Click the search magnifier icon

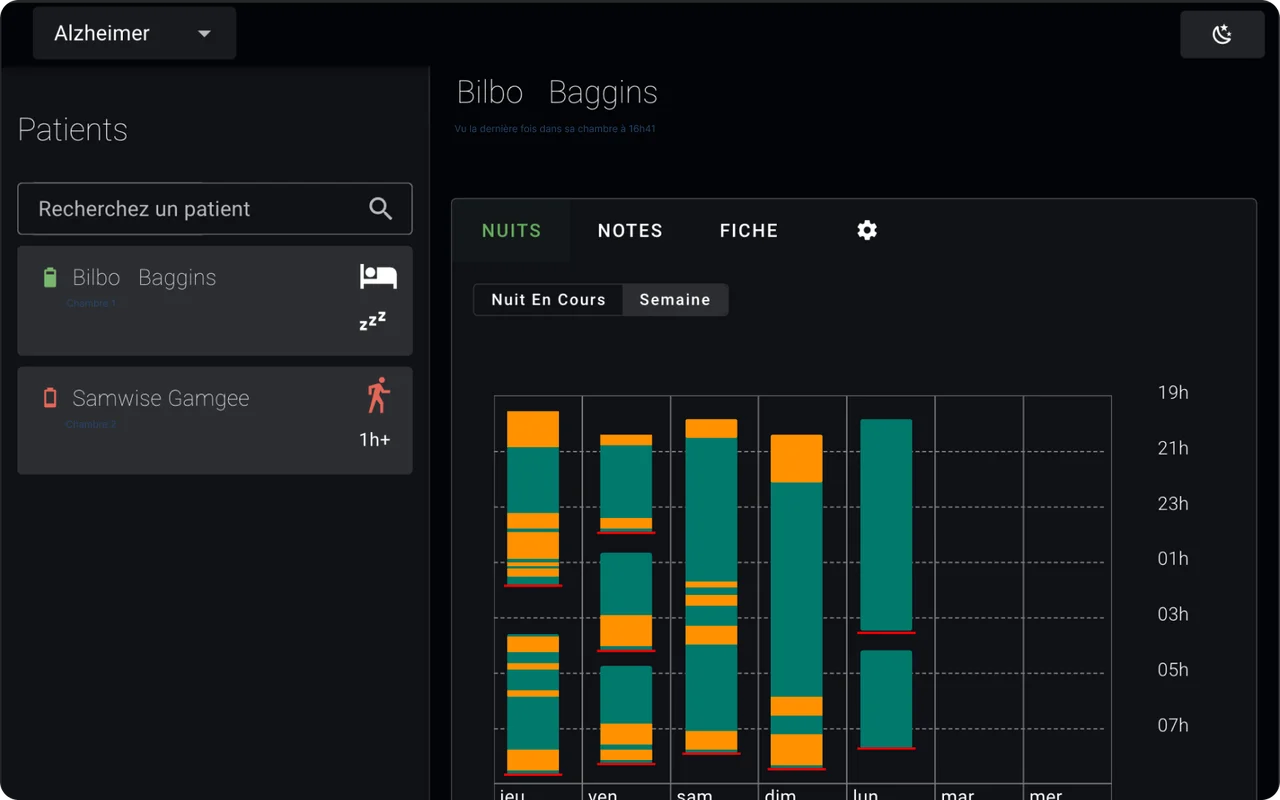click(x=380, y=208)
